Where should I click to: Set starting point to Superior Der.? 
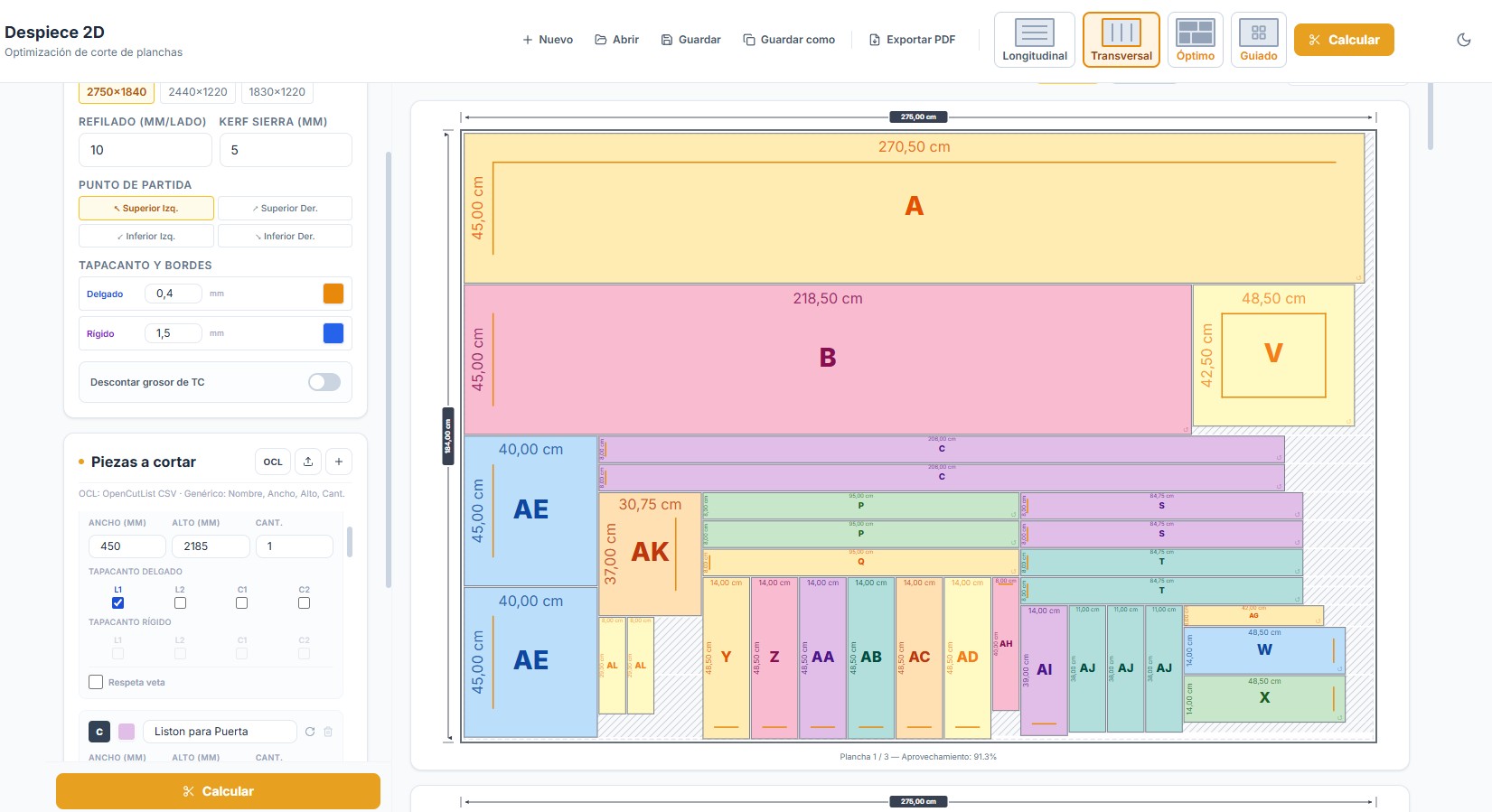285,209
